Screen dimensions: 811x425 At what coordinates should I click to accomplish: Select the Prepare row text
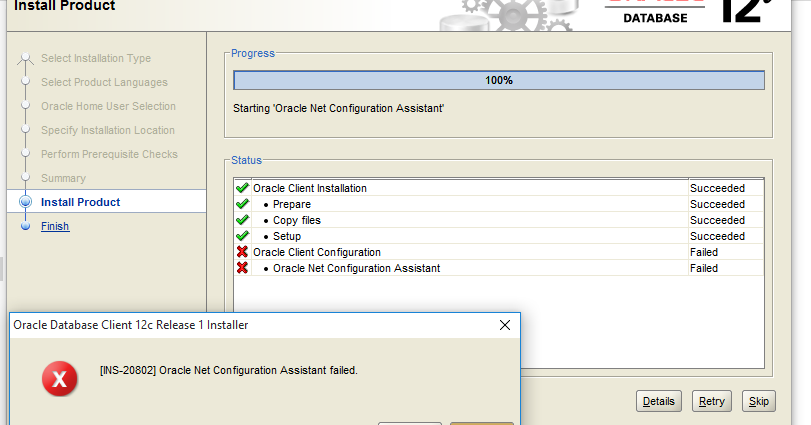pyautogui.click(x=292, y=204)
